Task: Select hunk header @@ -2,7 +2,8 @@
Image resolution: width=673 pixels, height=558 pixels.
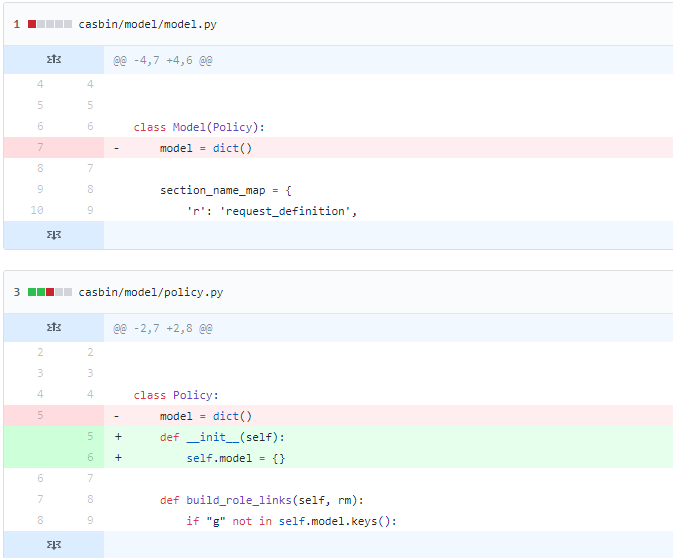Action: [x=163, y=328]
